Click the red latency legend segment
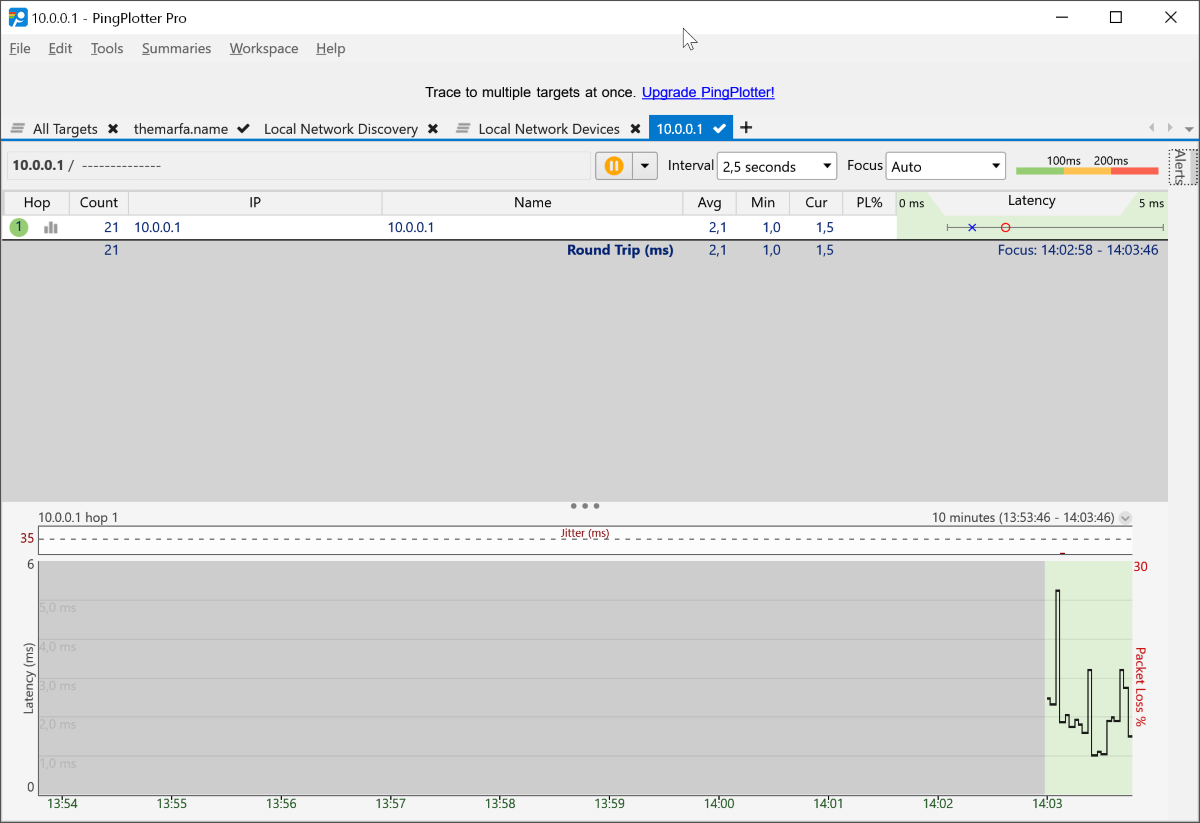1200x823 pixels. coord(1134,171)
